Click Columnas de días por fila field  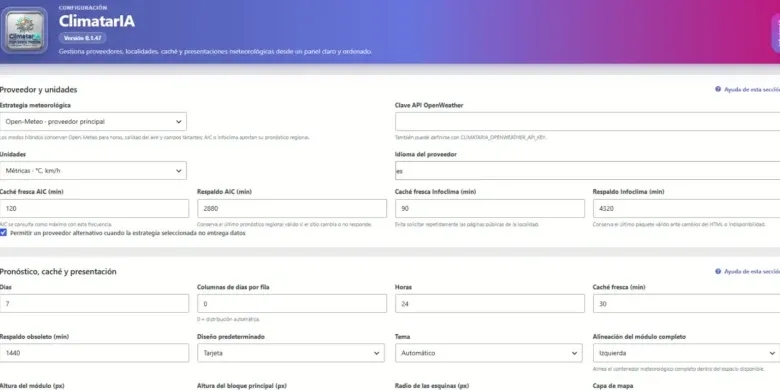click(292, 303)
